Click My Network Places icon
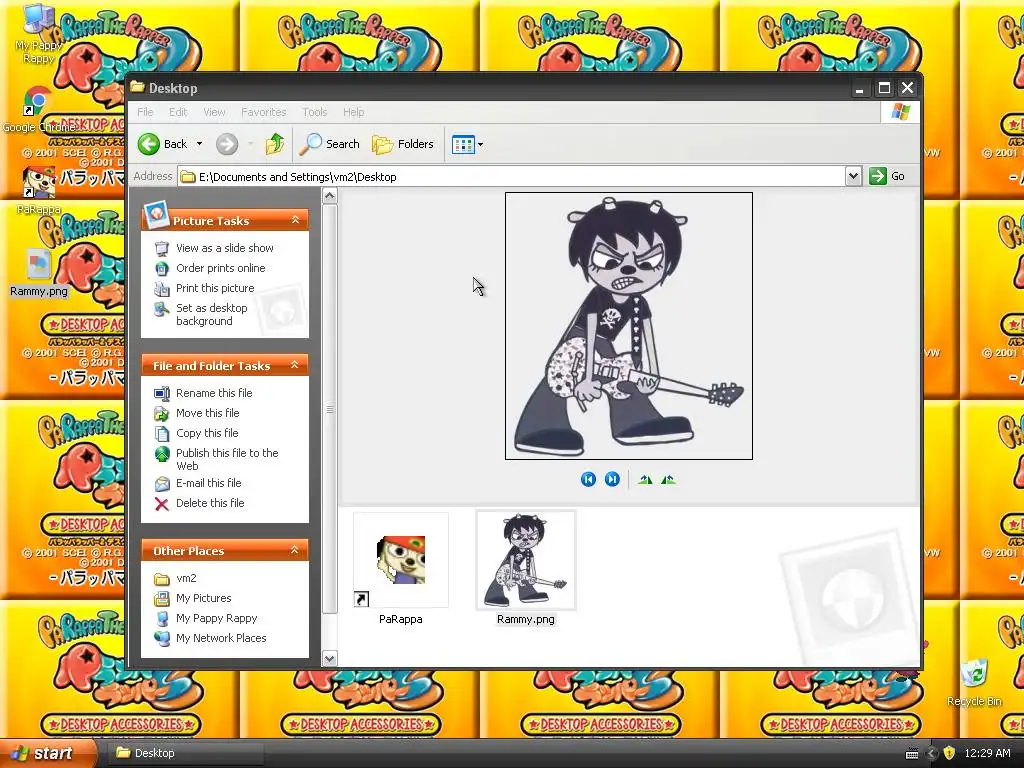 (x=161, y=639)
